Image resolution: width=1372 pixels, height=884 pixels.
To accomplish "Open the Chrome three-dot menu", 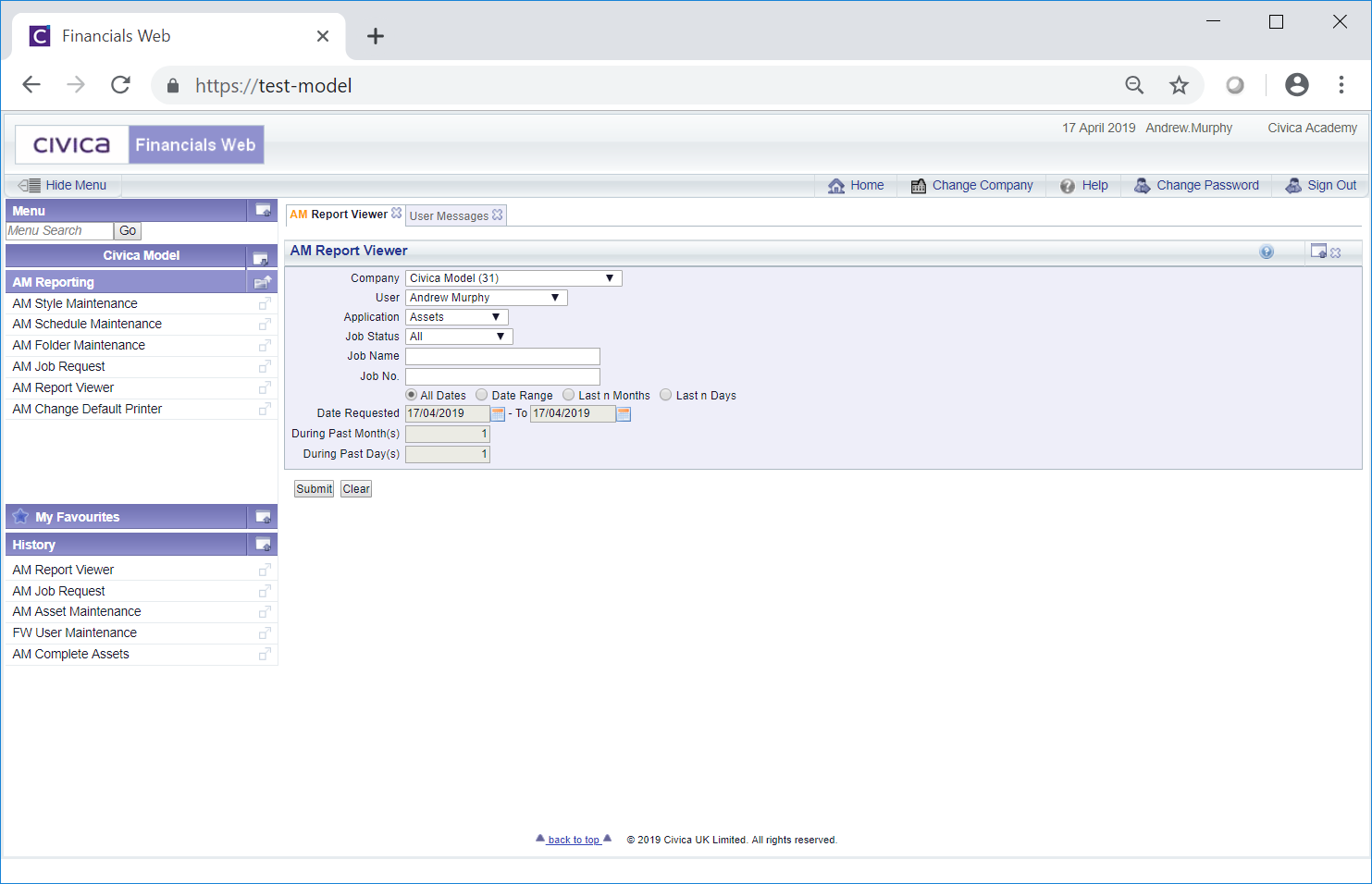I will 1341,85.
